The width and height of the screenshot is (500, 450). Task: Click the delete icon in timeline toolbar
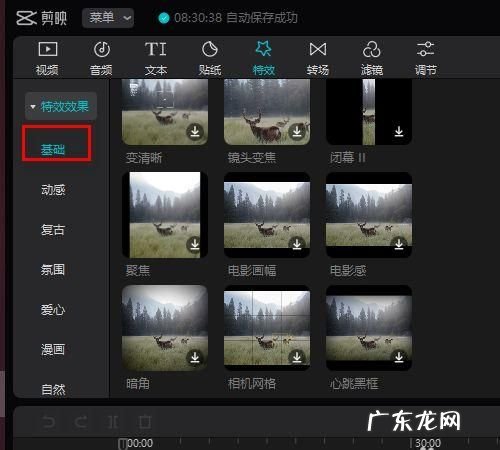point(145,422)
